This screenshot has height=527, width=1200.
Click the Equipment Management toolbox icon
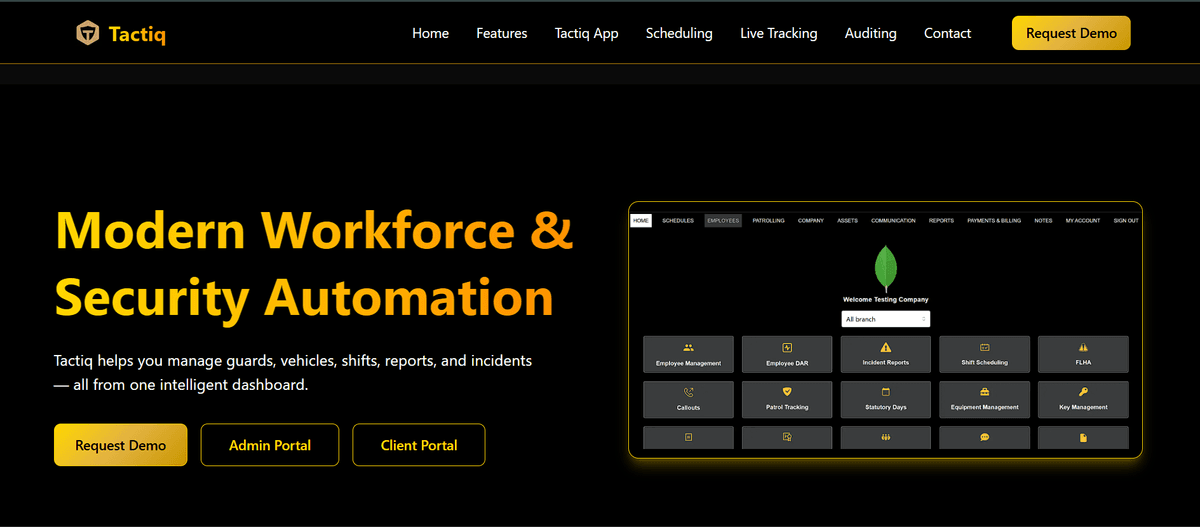pos(984,392)
